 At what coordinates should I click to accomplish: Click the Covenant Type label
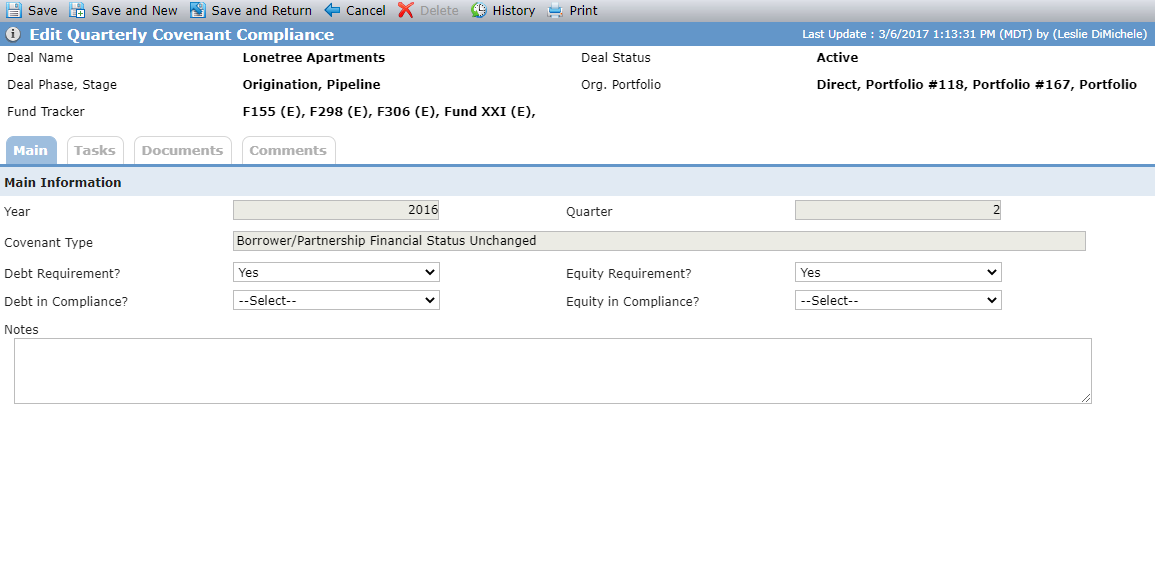coord(49,243)
